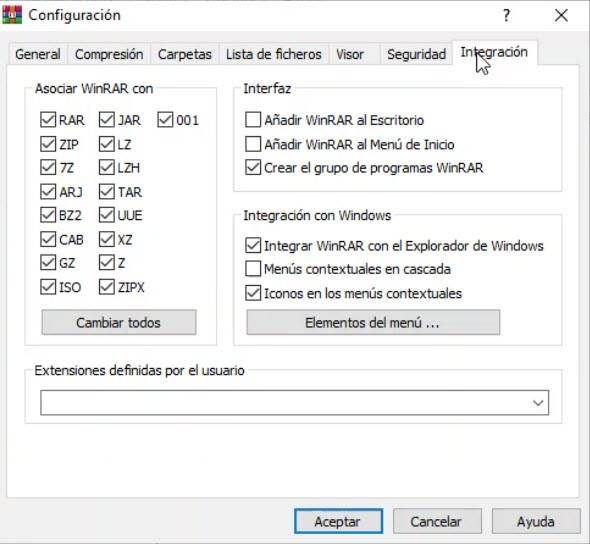This screenshot has width=590, height=544.
Task: Click the Cancelar button
Action: pos(437,521)
